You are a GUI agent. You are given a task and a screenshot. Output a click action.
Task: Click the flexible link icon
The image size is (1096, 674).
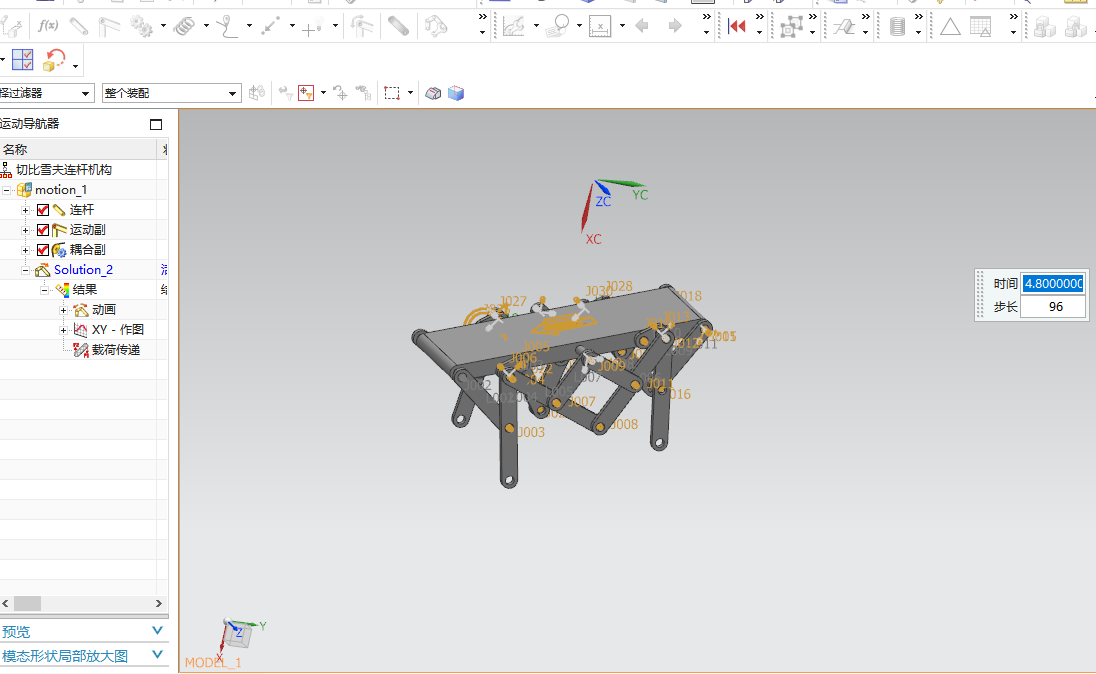(398, 27)
